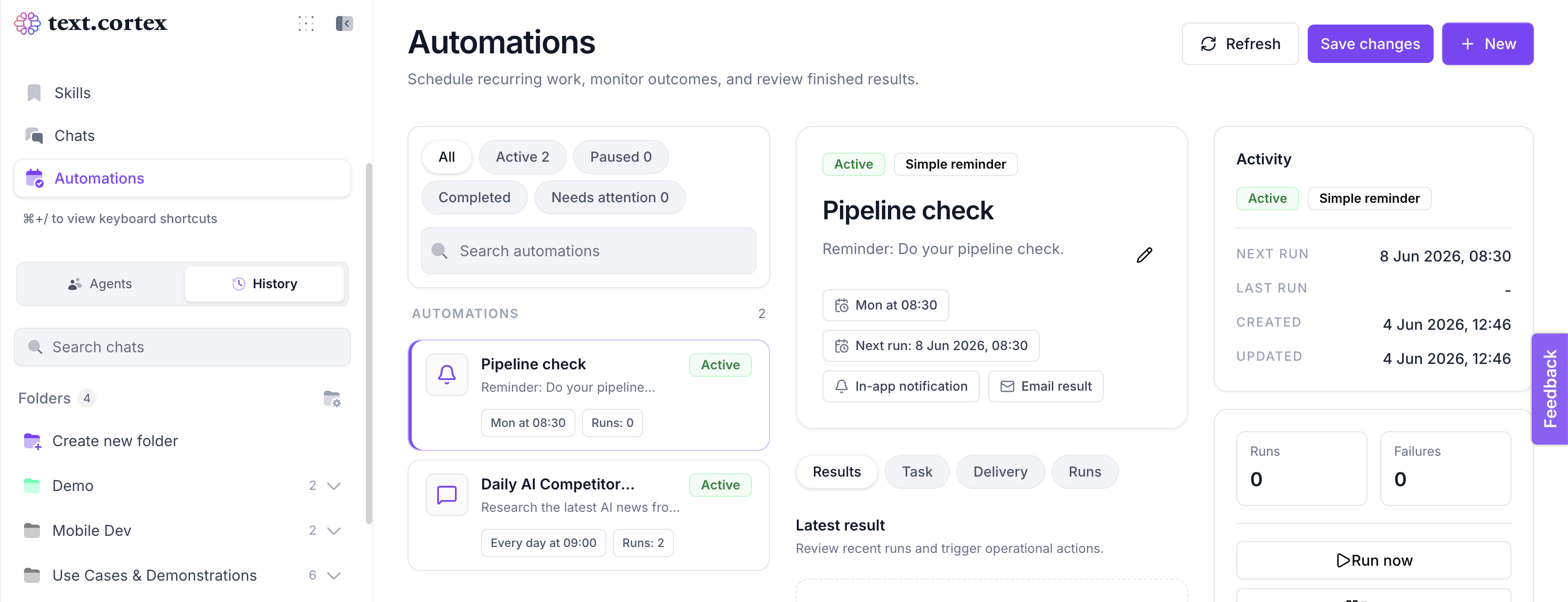The height and width of the screenshot is (602, 1568).
Task: Click the Refresh button
Action: pyautogui.click(x=1241, y=44)
